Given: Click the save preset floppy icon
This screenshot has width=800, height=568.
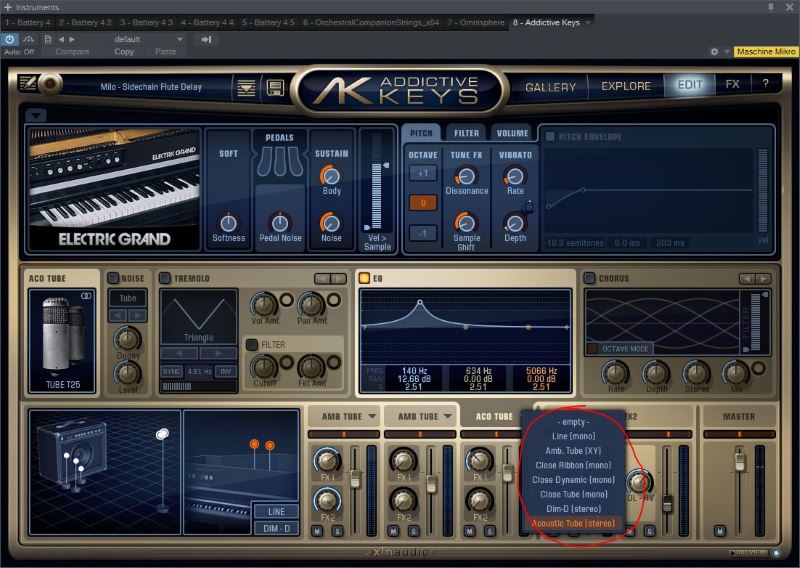Looking at the screenshot, I should tap(275, 88).
